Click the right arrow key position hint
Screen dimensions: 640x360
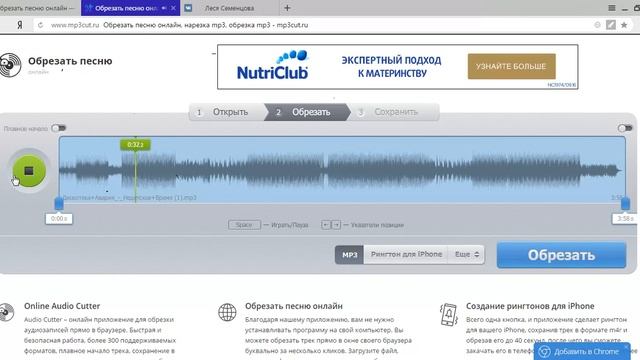tap(336, 225)
